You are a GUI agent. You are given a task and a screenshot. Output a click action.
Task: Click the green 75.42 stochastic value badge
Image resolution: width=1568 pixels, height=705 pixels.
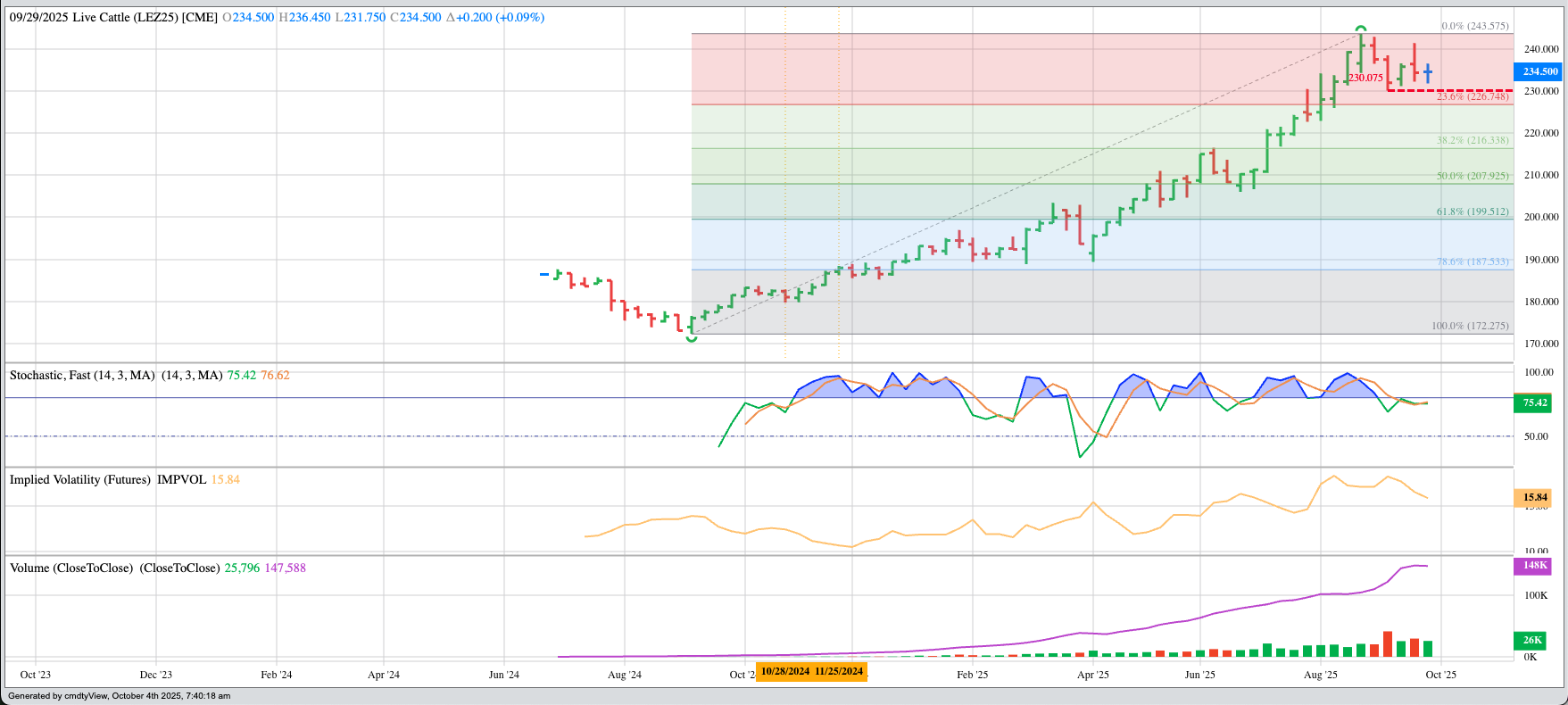[1534, 402]
